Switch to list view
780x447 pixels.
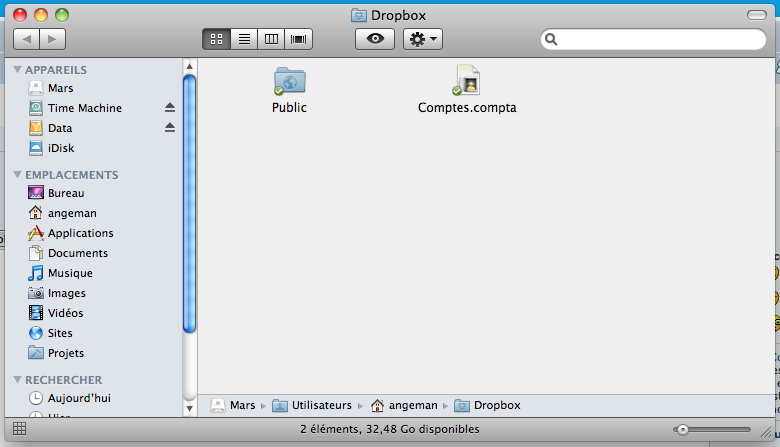pos(244,39)
